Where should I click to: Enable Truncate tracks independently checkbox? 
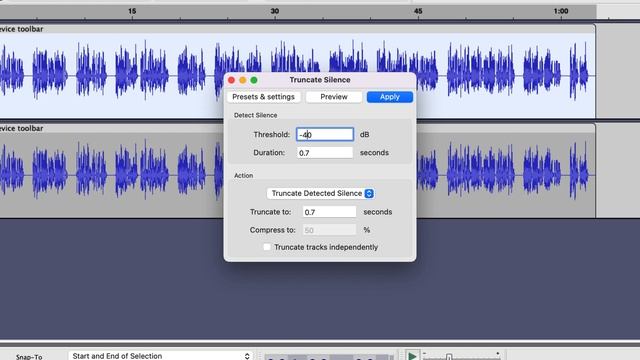tap(267, 247)
